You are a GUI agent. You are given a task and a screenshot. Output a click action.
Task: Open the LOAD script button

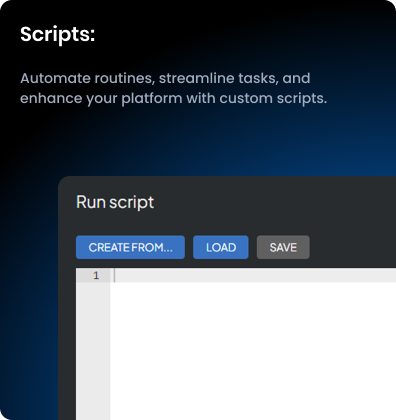tap(221, 247)
